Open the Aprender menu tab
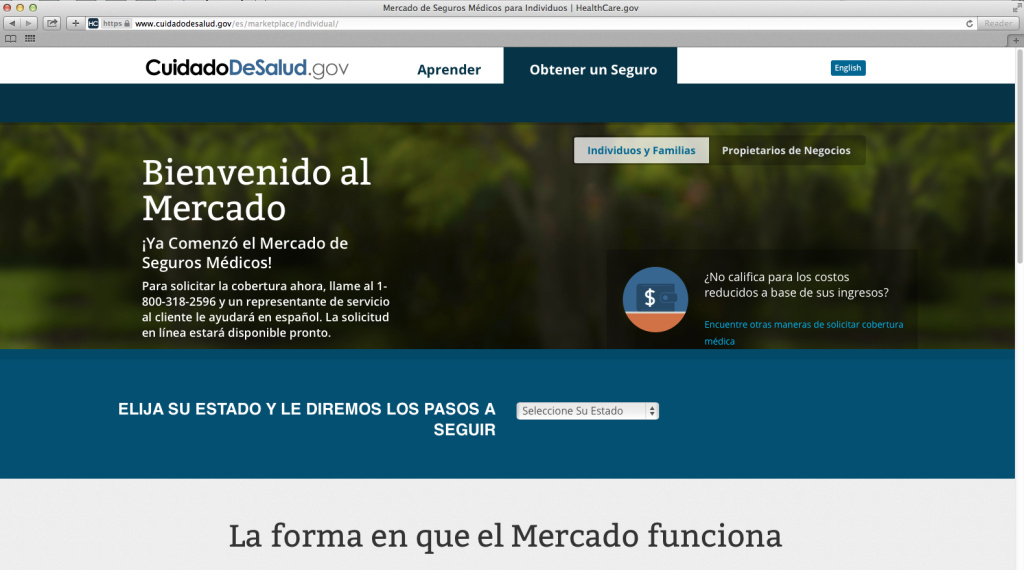This screenshot has width=1024, height=570. (449, 69)
